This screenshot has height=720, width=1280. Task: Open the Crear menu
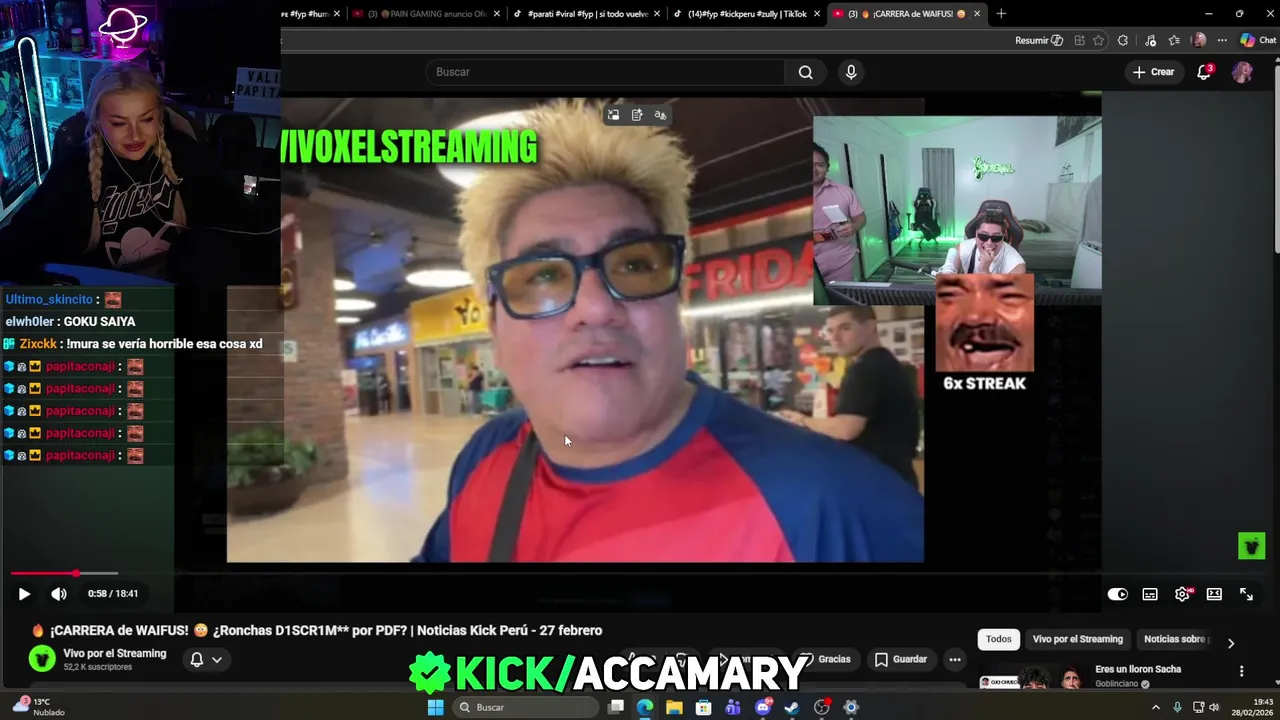click(x=1153, y=72)
